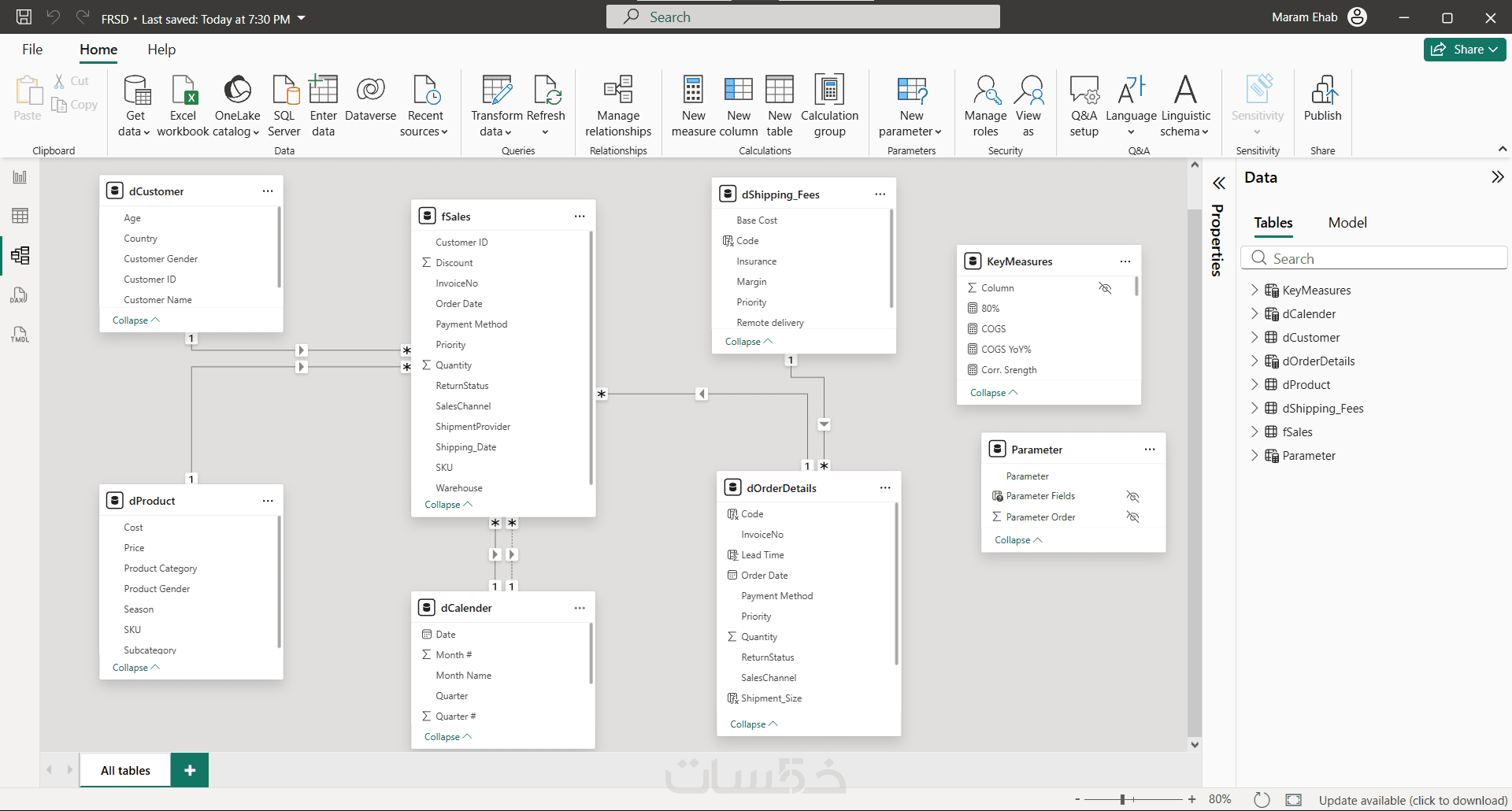Open the file name dropdown arrow

[x=301, y=18]
